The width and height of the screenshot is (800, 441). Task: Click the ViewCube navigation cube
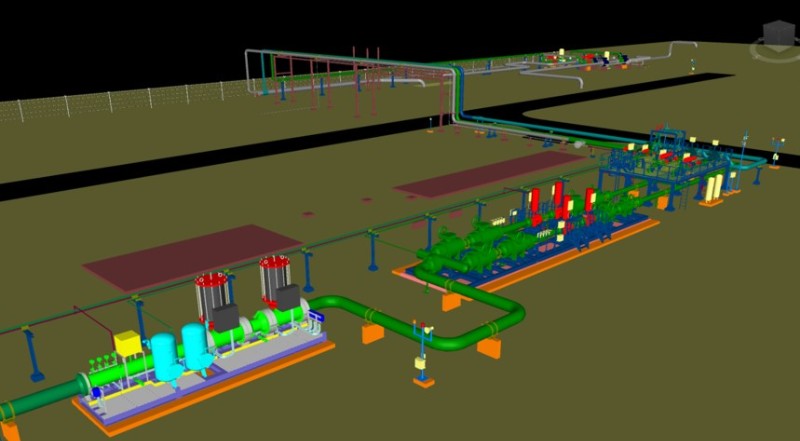(x=776, y=35)
